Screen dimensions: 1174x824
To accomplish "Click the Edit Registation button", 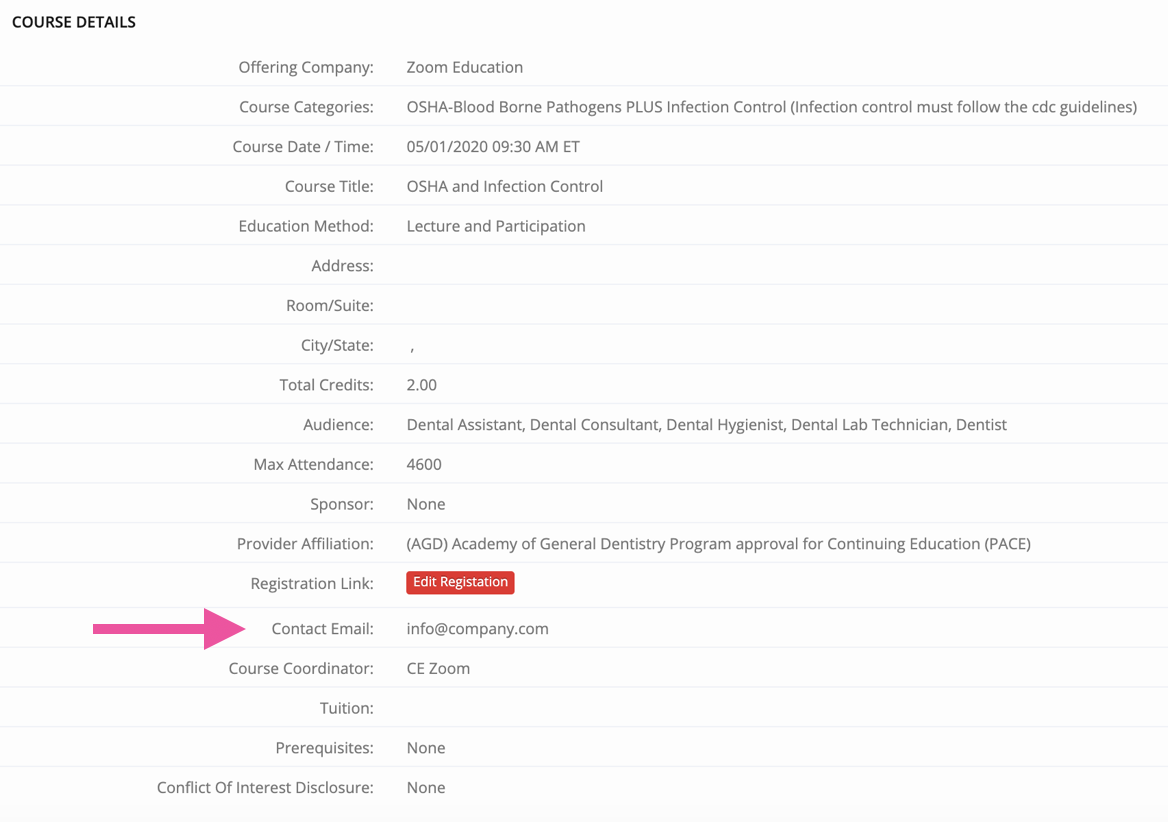I will point(460,582).
